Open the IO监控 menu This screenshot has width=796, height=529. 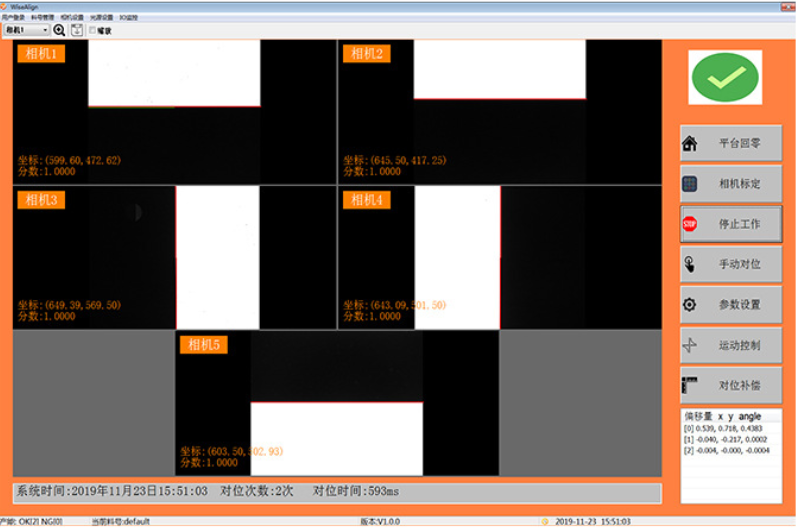pos(129,18)
